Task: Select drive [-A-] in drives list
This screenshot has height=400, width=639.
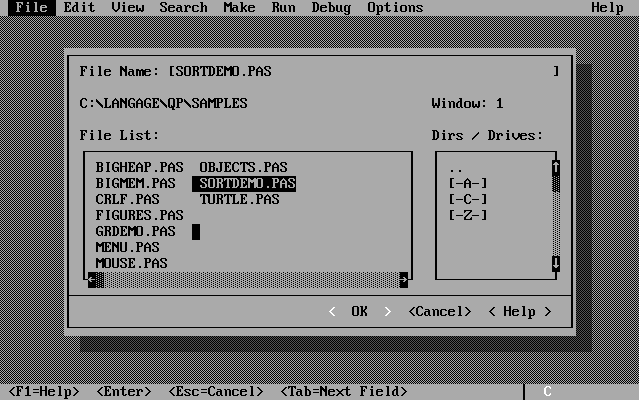Action: [x=468, y=183]
